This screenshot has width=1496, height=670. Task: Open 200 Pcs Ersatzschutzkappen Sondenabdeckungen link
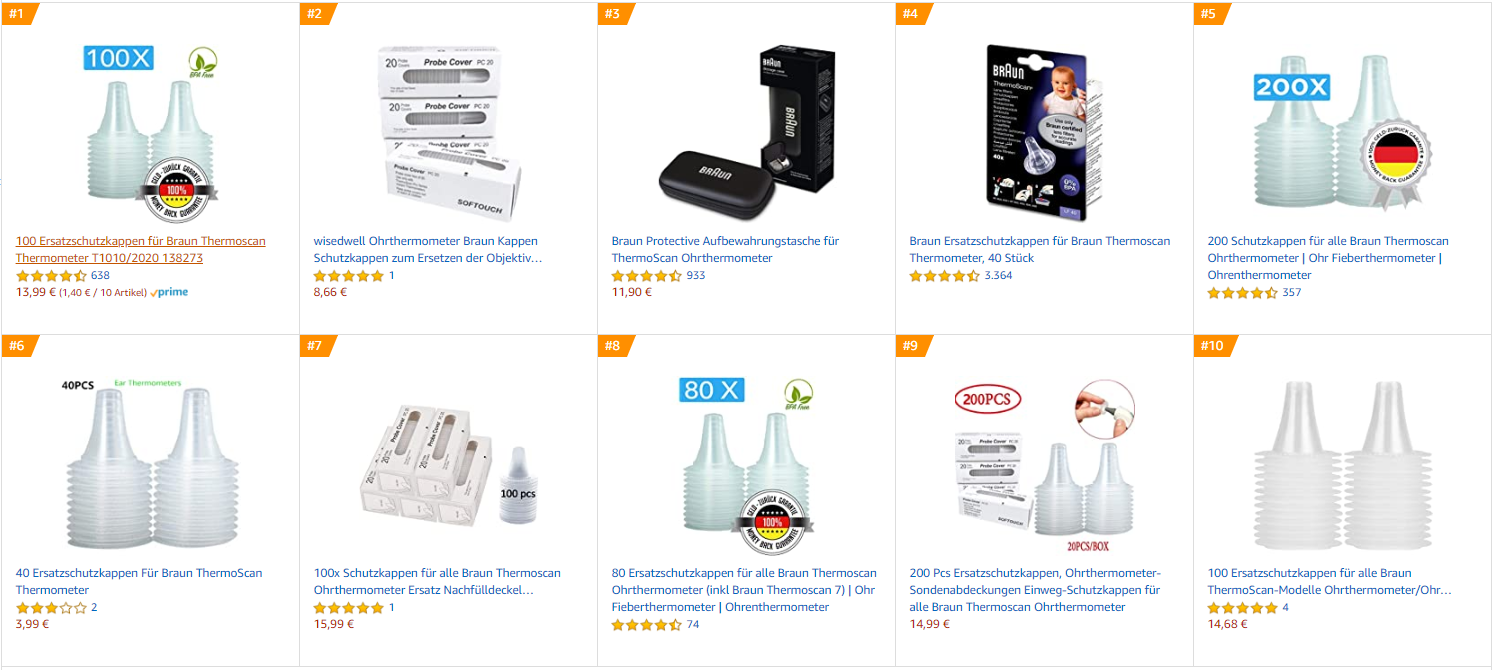coord(1036,590)
